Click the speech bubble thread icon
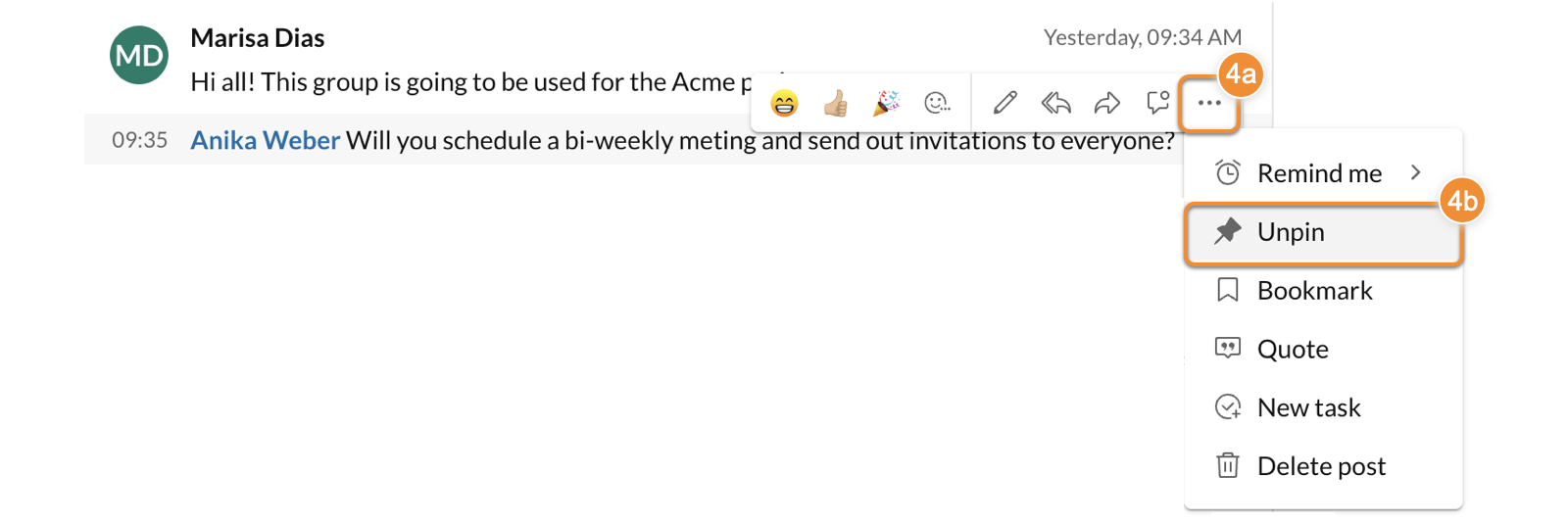Image resolution: width=1568 pixels, height=523 pixels. point(1158,103)
